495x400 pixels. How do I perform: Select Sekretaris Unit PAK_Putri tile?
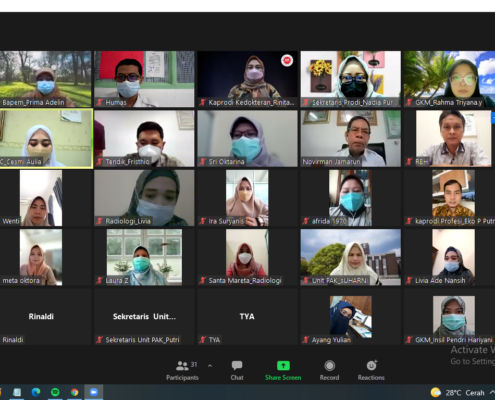[144, 316]
